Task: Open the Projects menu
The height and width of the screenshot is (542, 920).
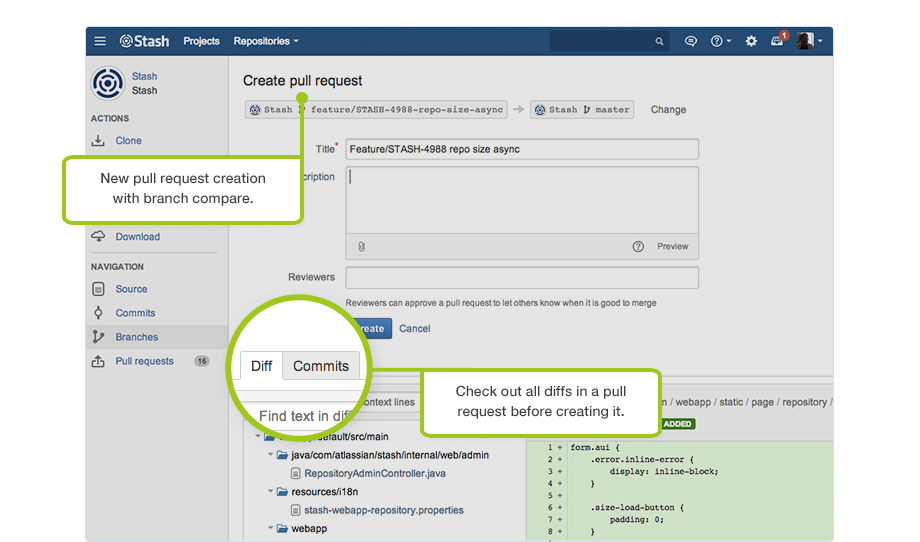Action: pyautogui.click(x=201, y=41)
